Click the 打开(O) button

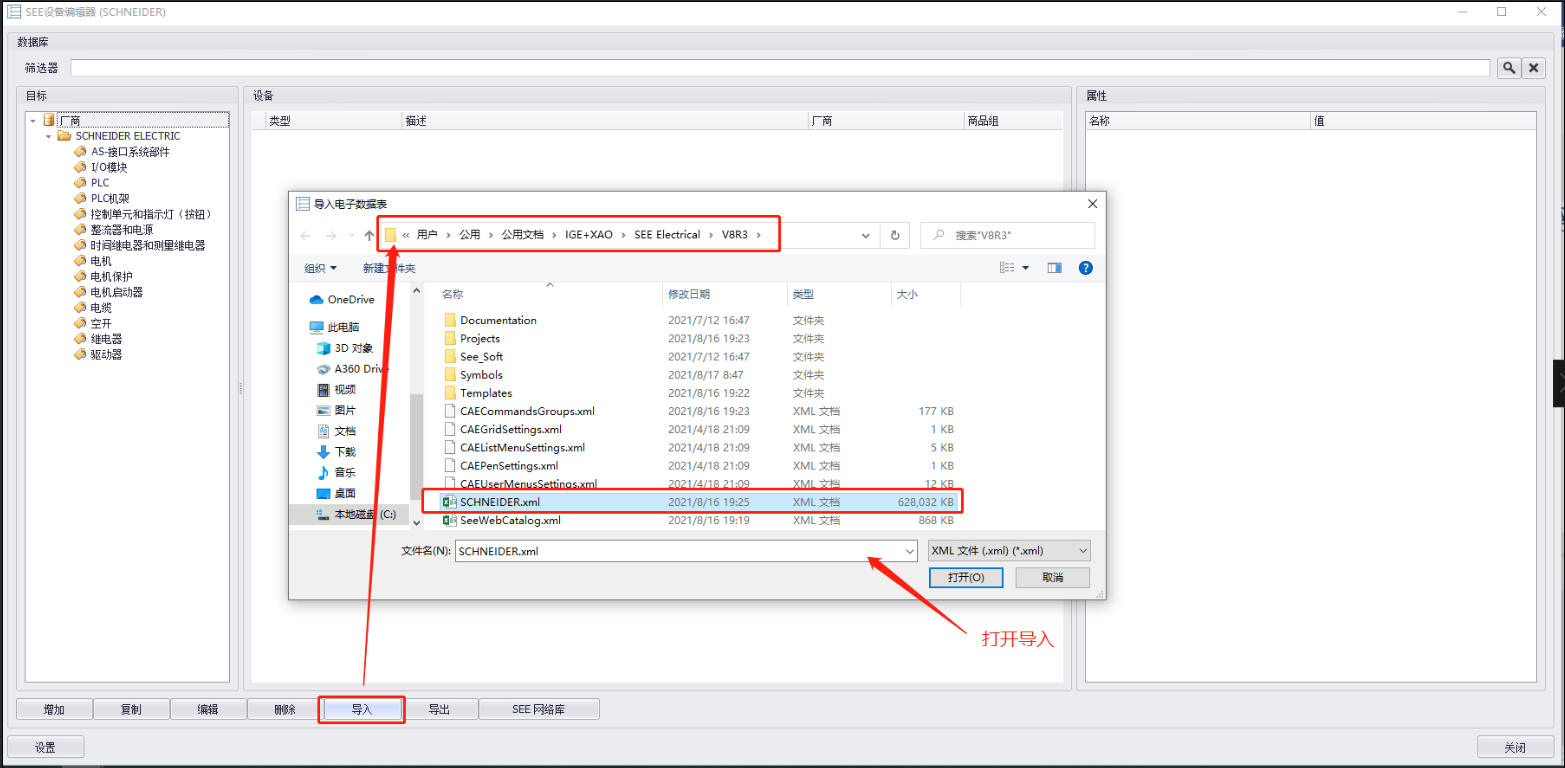pos(965,578)
